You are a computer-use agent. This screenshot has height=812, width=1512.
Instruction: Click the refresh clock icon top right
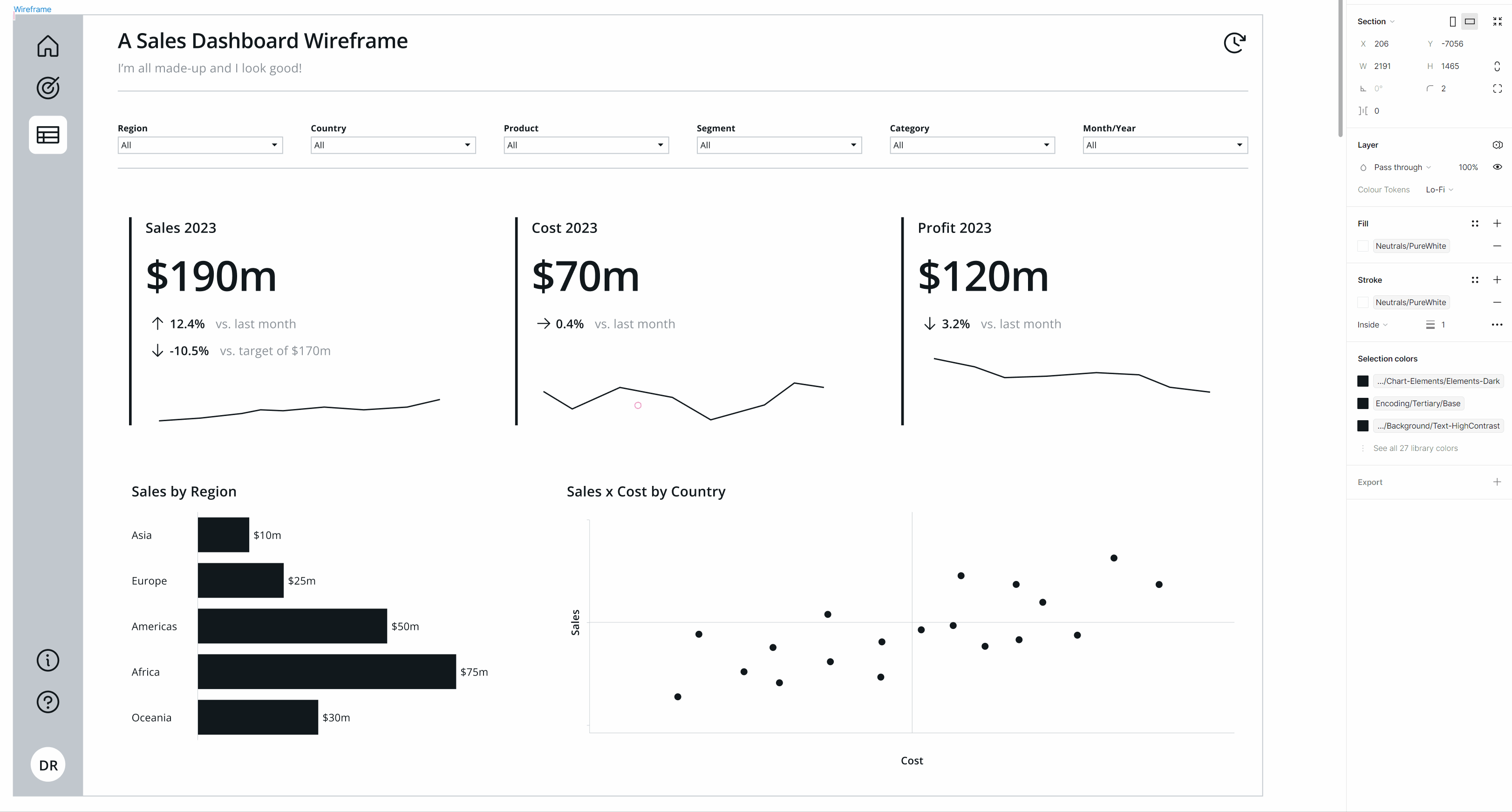click(1234, 43)
